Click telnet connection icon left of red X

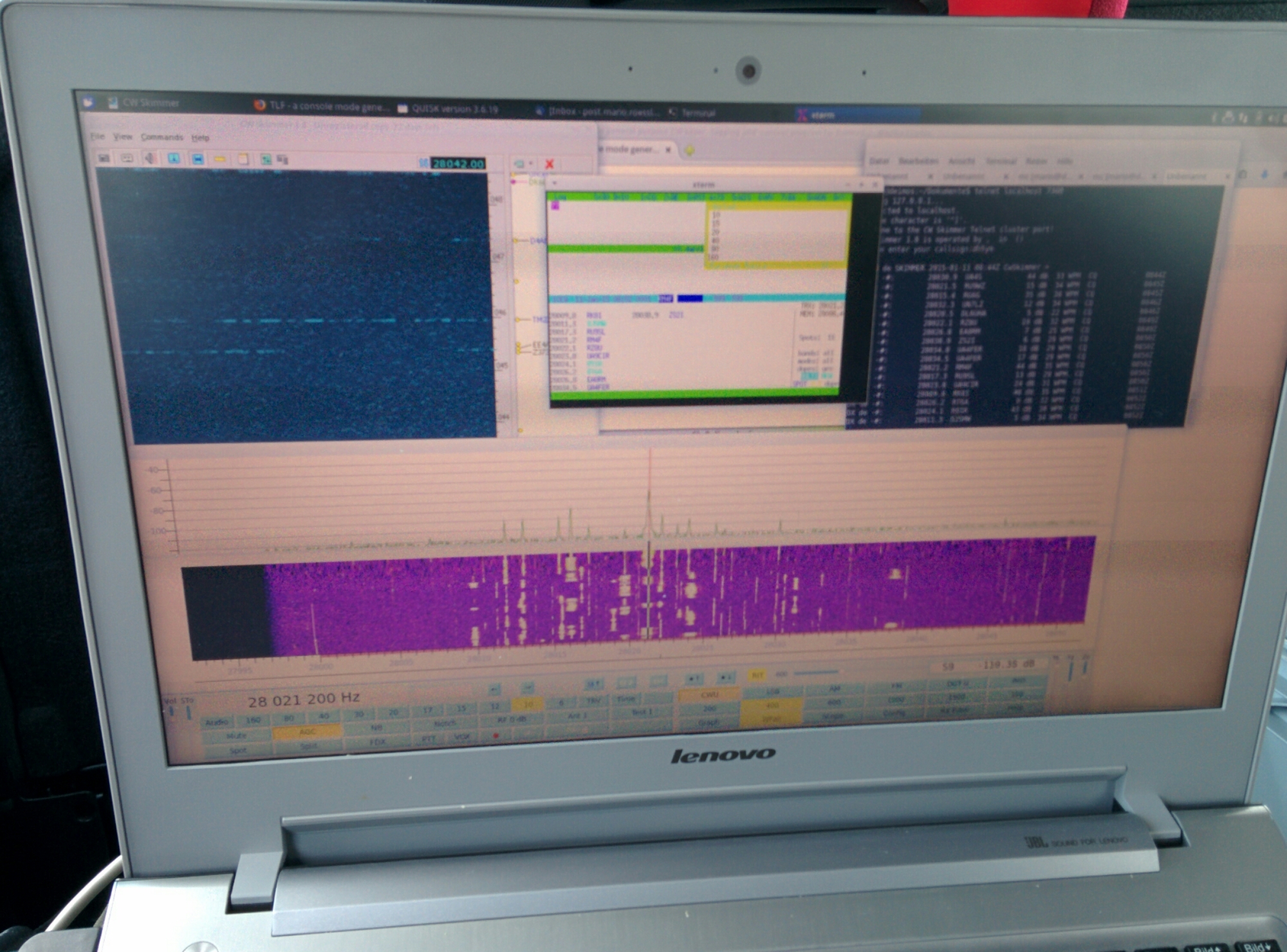pos(520,164)
